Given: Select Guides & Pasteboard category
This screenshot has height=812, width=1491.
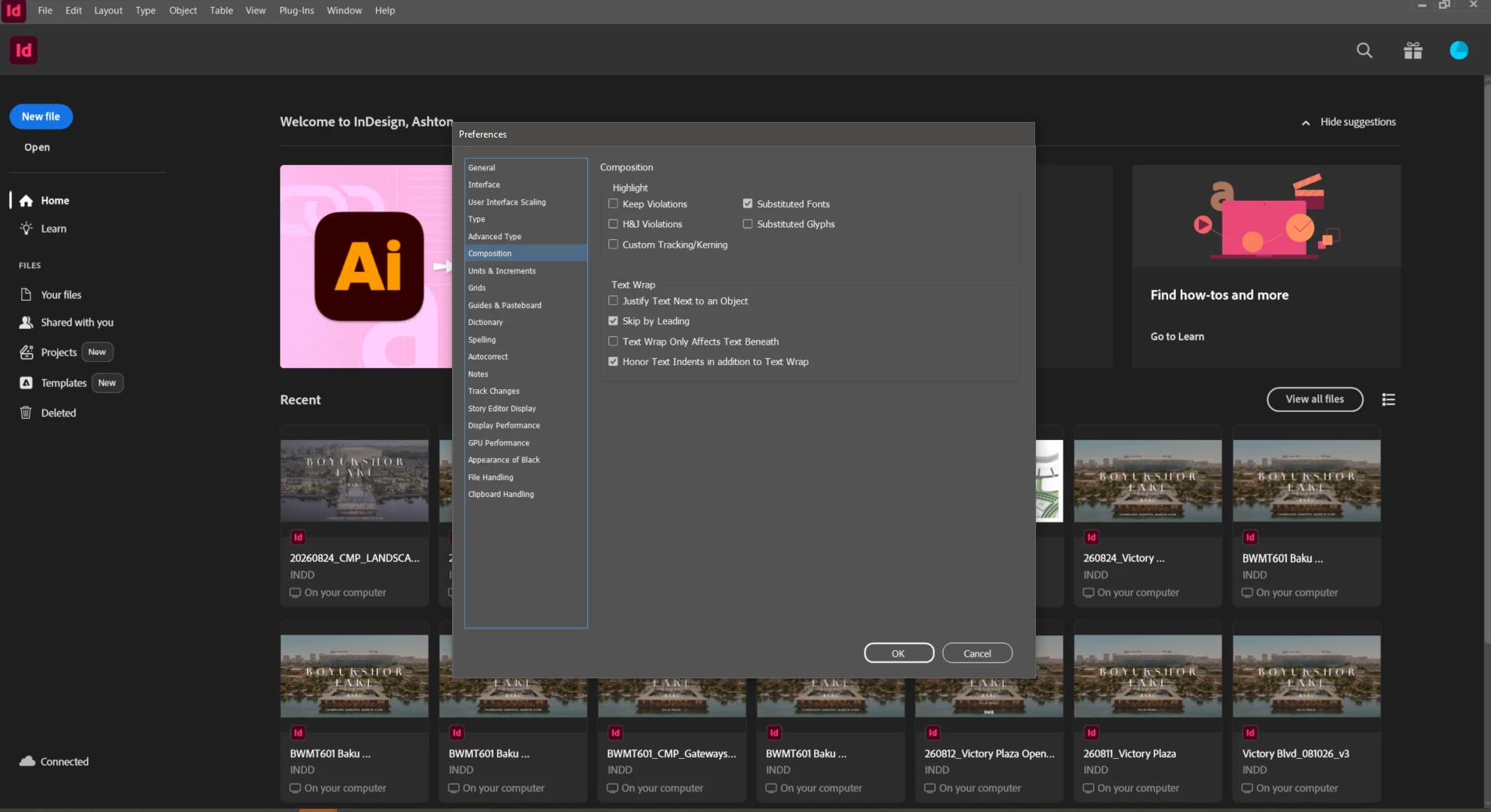Looking at the screenshot, I should (x=525, y=306).
